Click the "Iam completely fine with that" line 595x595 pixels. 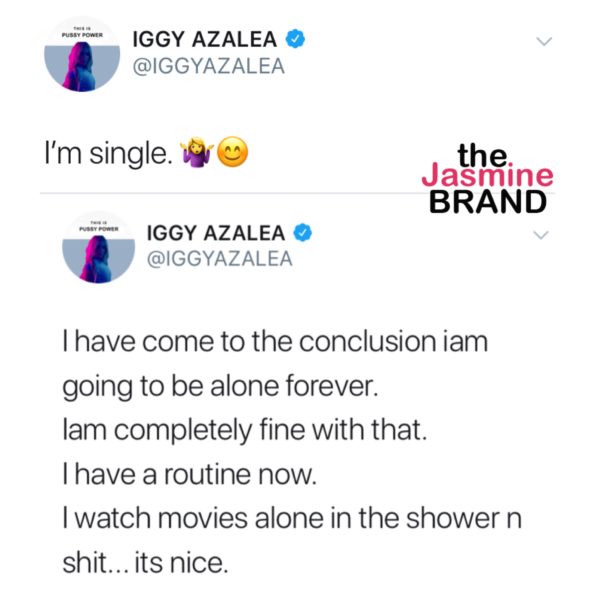(x=245, y=430)
